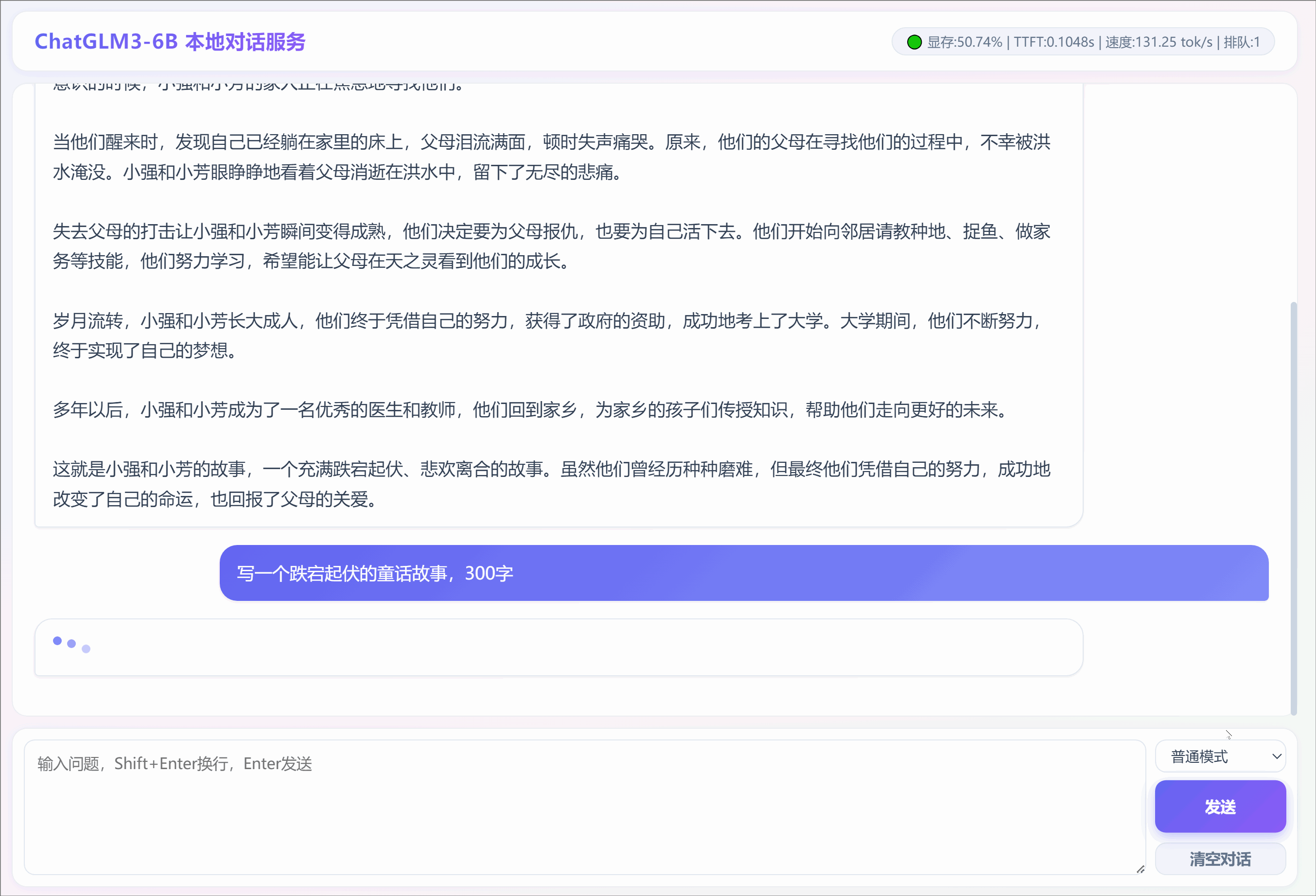The image size is (1316, 896).
Task: Click paragraph starting 这就是小强和小芳的故事
Action: pyautogui.click(x=552, y=484)
